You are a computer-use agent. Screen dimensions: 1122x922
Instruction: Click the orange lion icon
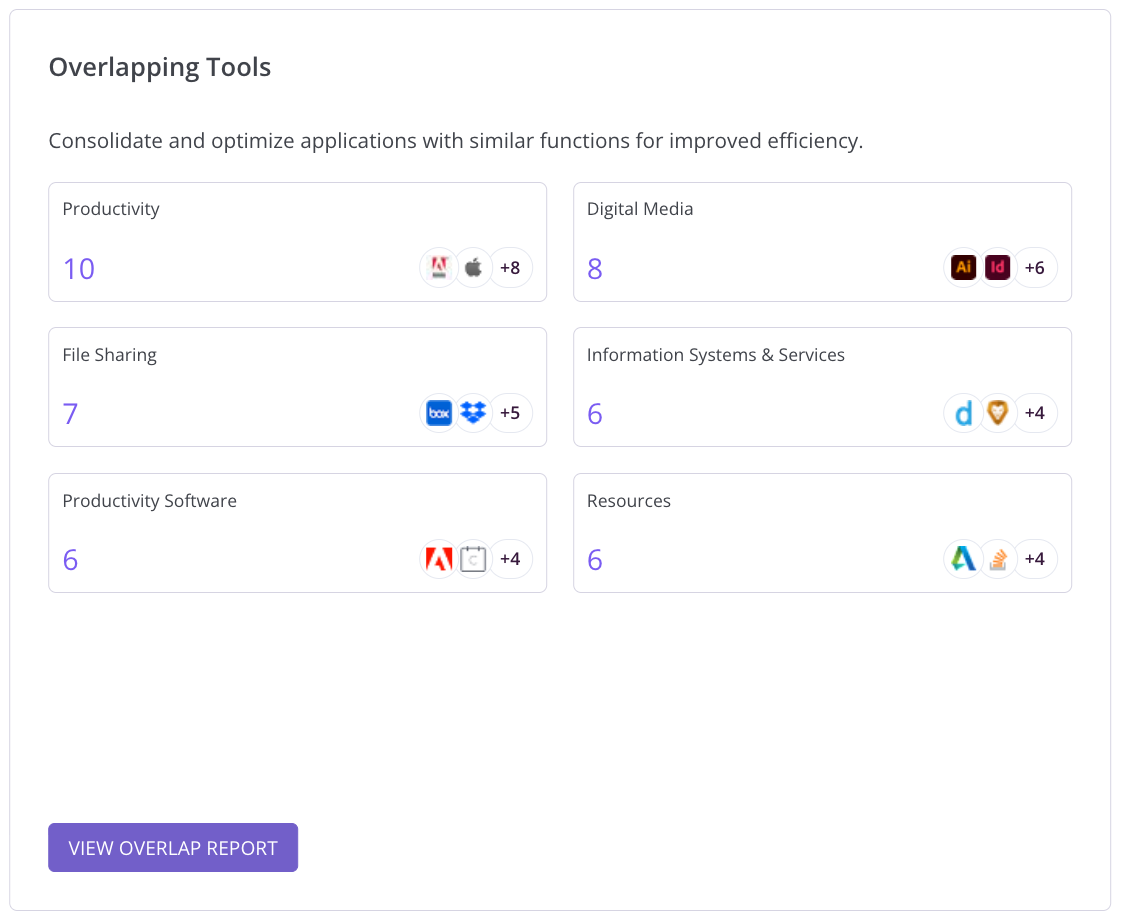(x=998, y=413)
